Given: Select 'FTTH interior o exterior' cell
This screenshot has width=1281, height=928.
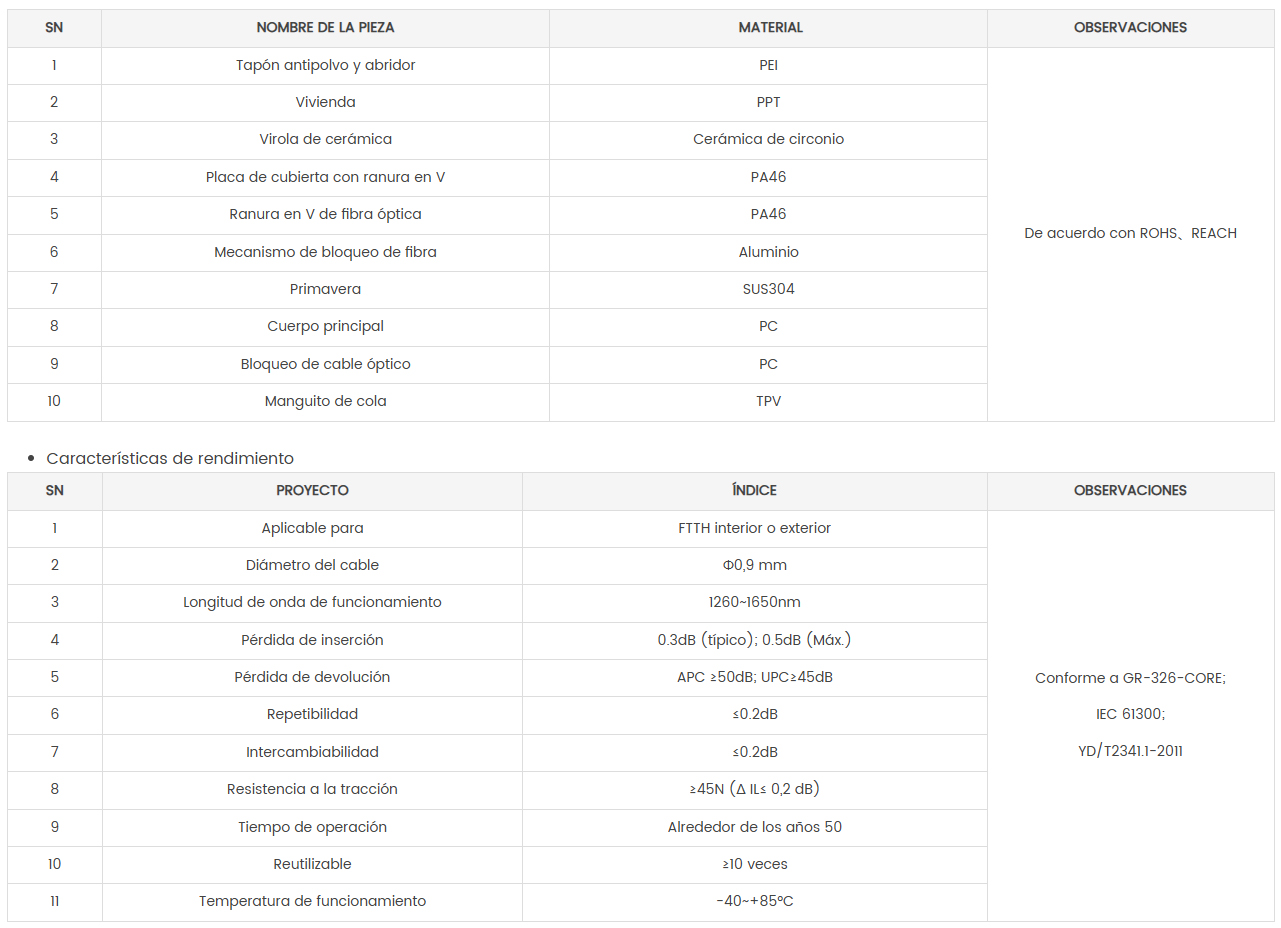Looking at the screenshot, I should (754, 528).
